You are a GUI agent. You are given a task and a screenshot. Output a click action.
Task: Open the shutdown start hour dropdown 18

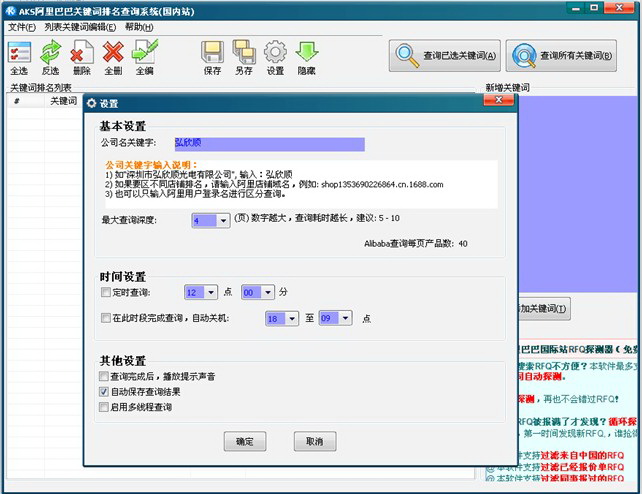click(292, 318)
